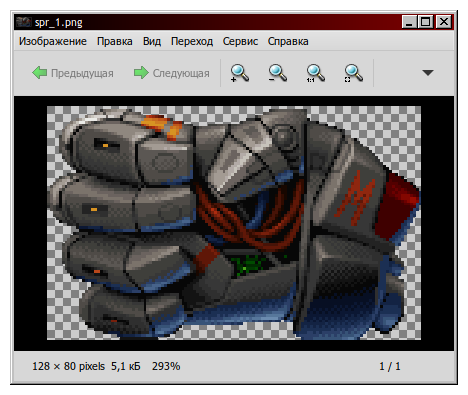Expand the toolbar overflow arrow
Viewport: 468px width, 395px height.
pyautogui.click(x=428, y=73)
